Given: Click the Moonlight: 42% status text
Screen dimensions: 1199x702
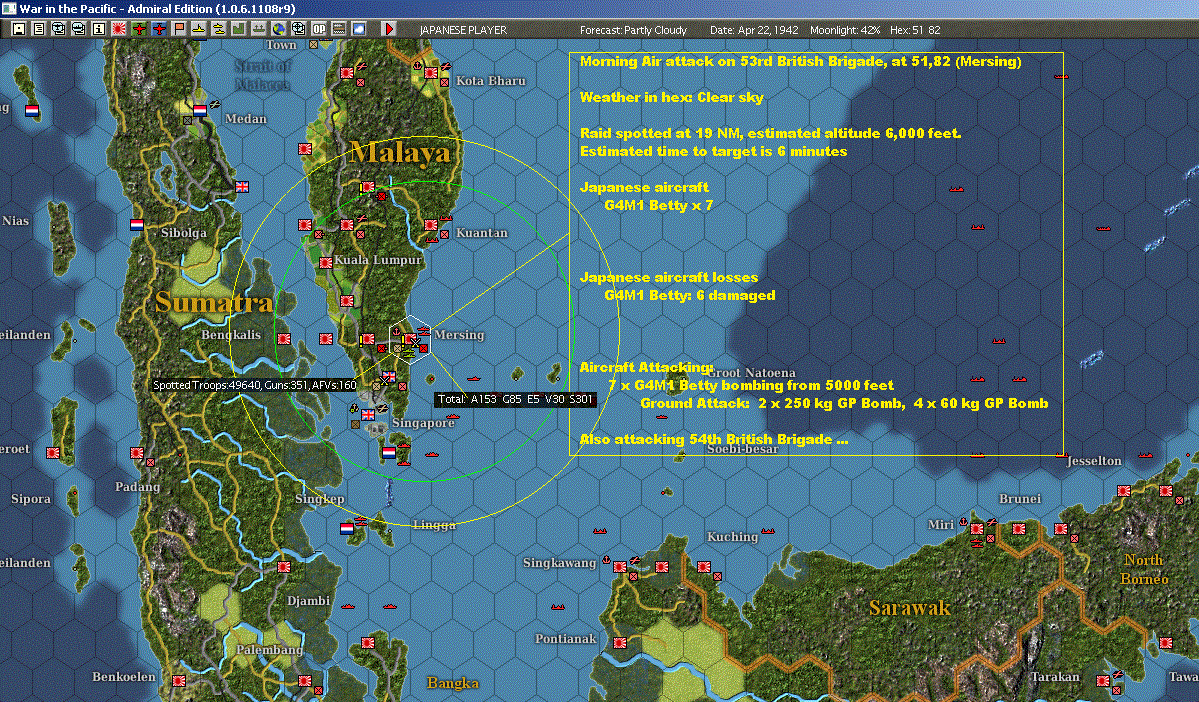Looking at the screenshot, I should (845, 30).
